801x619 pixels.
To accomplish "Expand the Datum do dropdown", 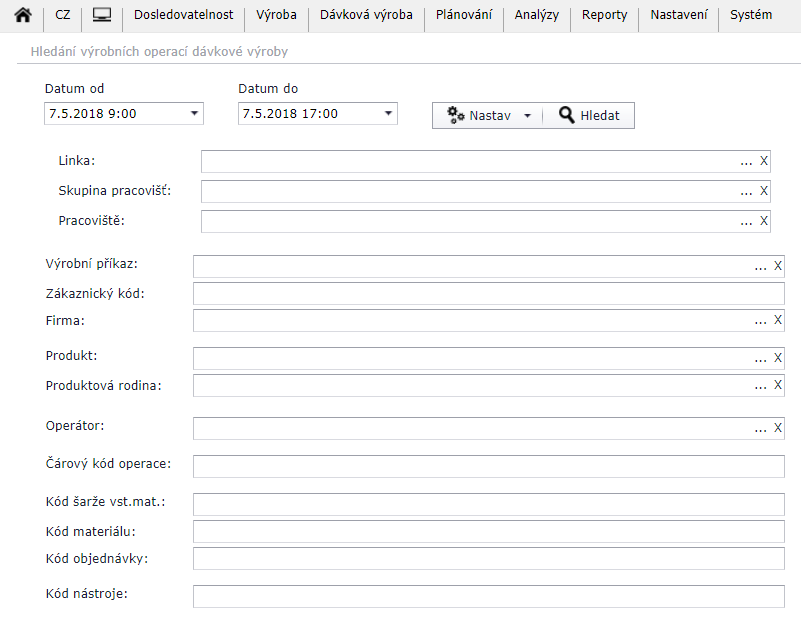I will click(388, 114).
